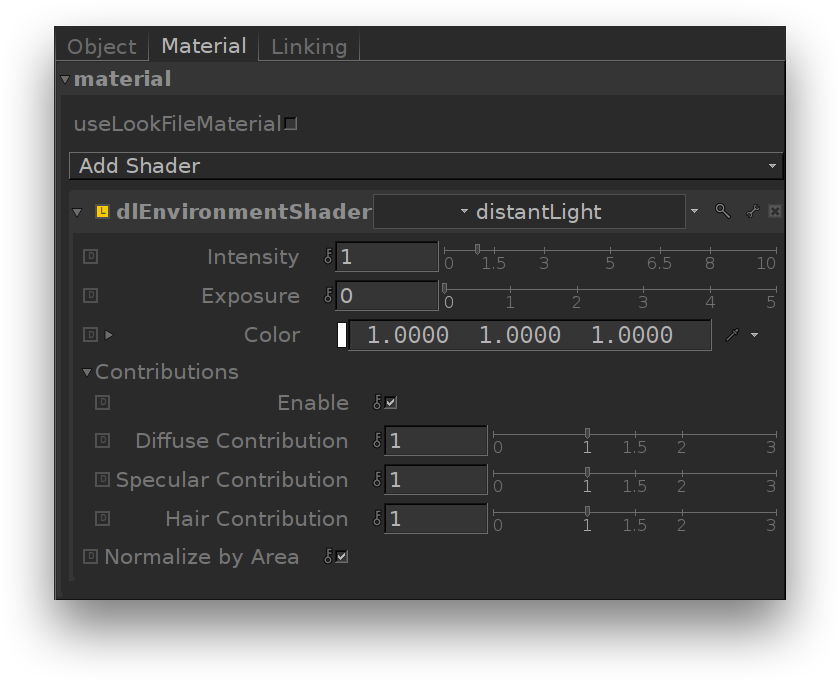Click the Color eyedropper picker icon
Screen dimensions: 840x682
(732, 335)
